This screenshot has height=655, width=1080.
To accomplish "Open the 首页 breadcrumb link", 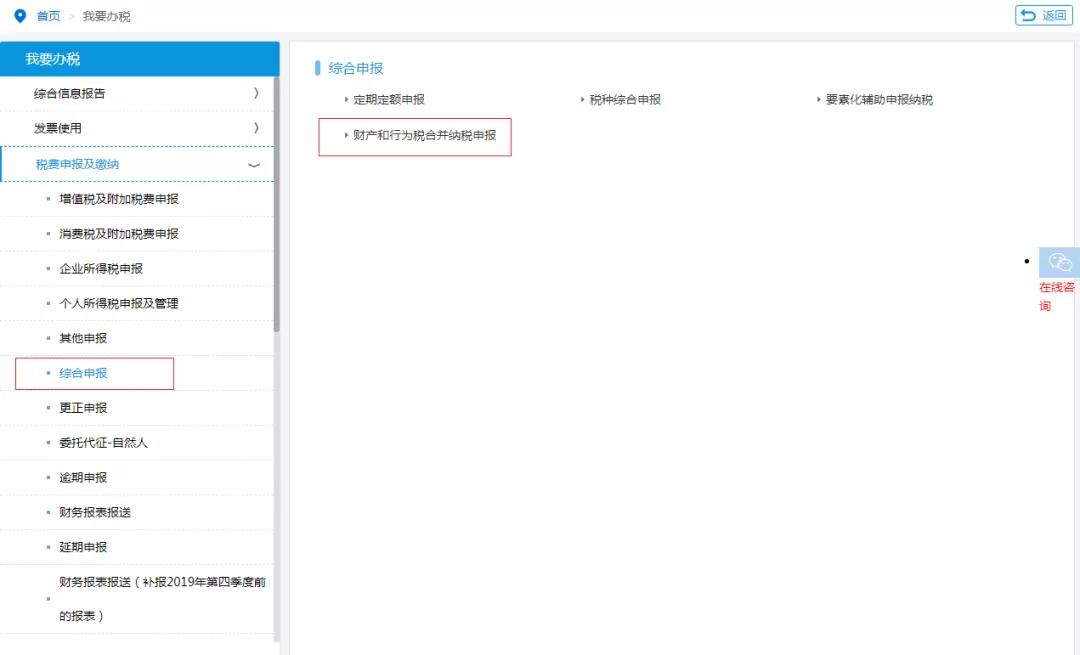I will (x=48, y=16).
